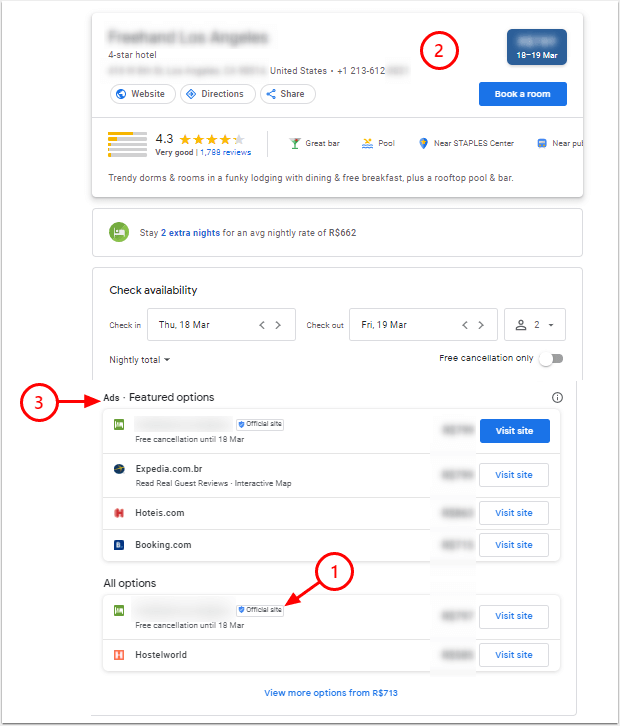Screen dimensions: 620x726
Task: Click the Pool amenity icon
Action: [x=368, y=143]
